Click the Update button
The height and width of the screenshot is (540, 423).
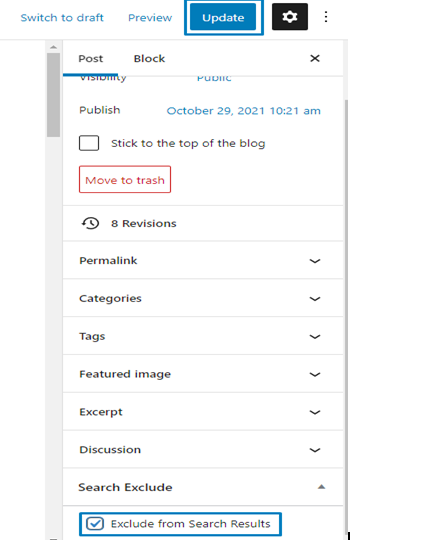(x=223, y=17)
